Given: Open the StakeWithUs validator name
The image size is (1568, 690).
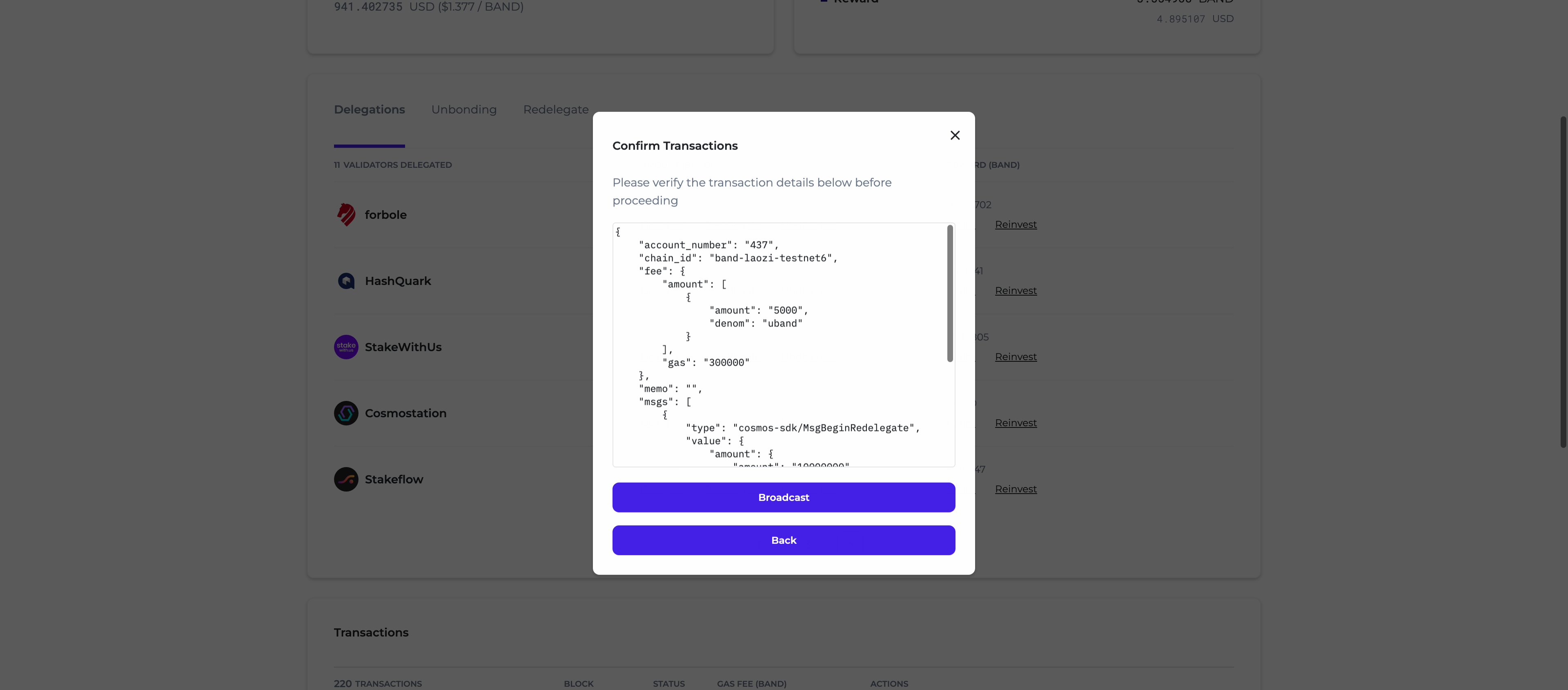Looking at the screenshot, I should [x=403, y=347].
